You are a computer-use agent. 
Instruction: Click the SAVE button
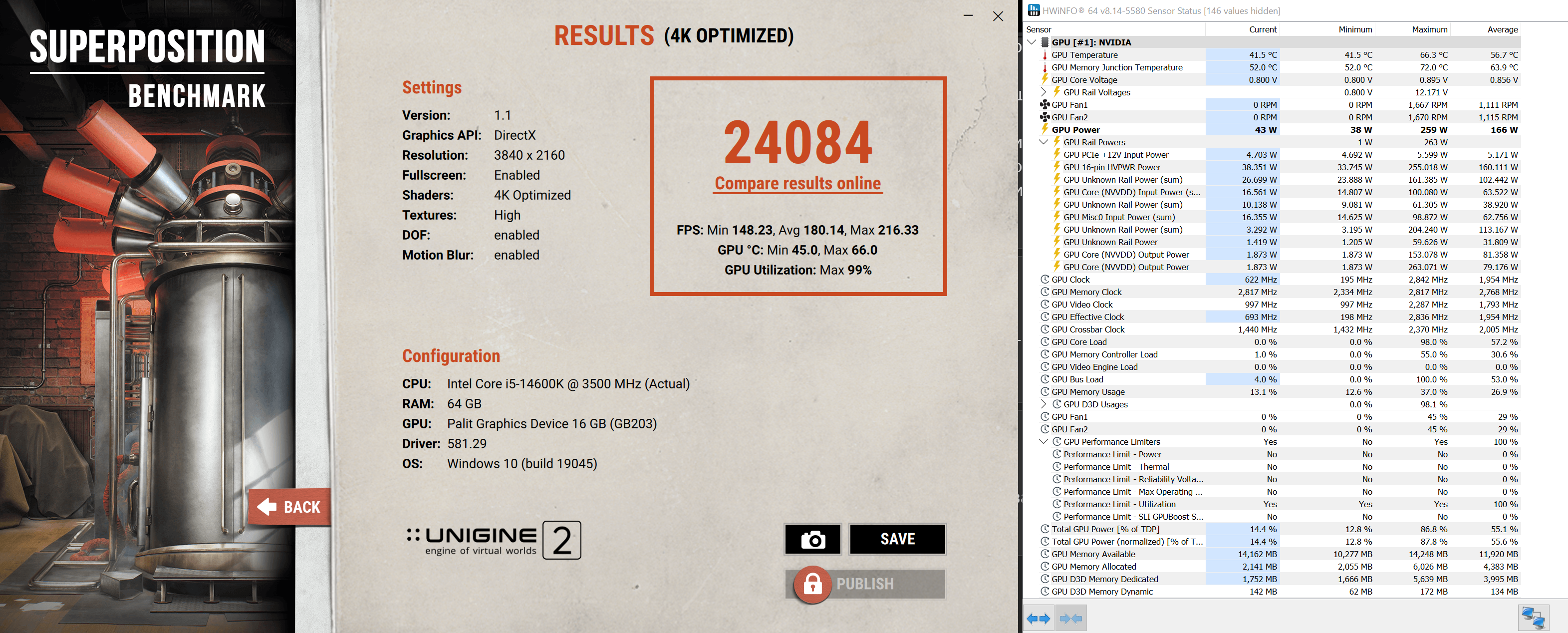[897, 539]
